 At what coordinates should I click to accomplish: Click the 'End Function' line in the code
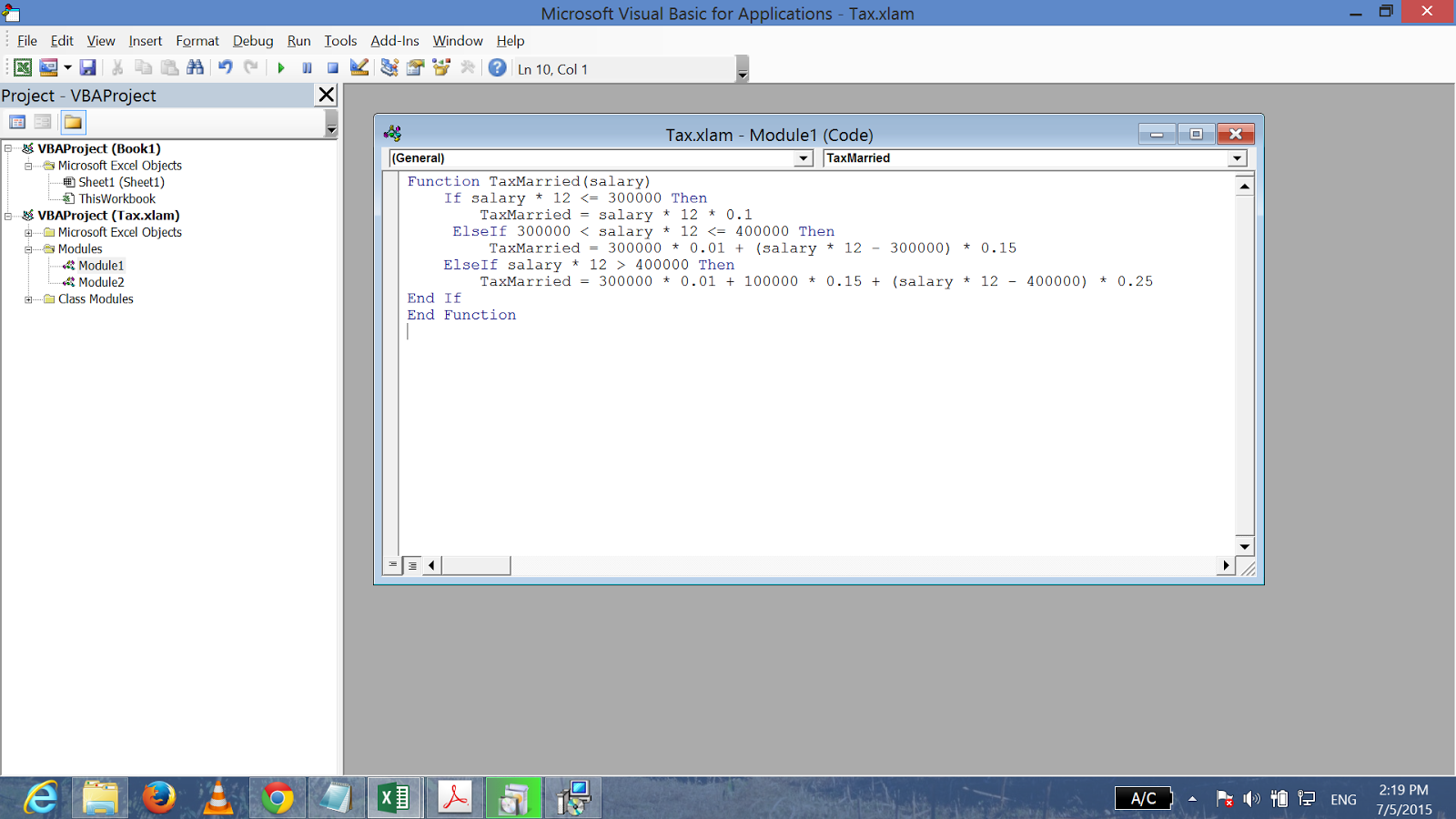(x=461, y=315)
